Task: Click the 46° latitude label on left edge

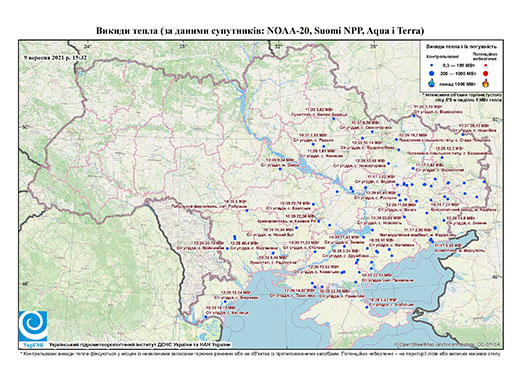Action: tap(26, 284)
